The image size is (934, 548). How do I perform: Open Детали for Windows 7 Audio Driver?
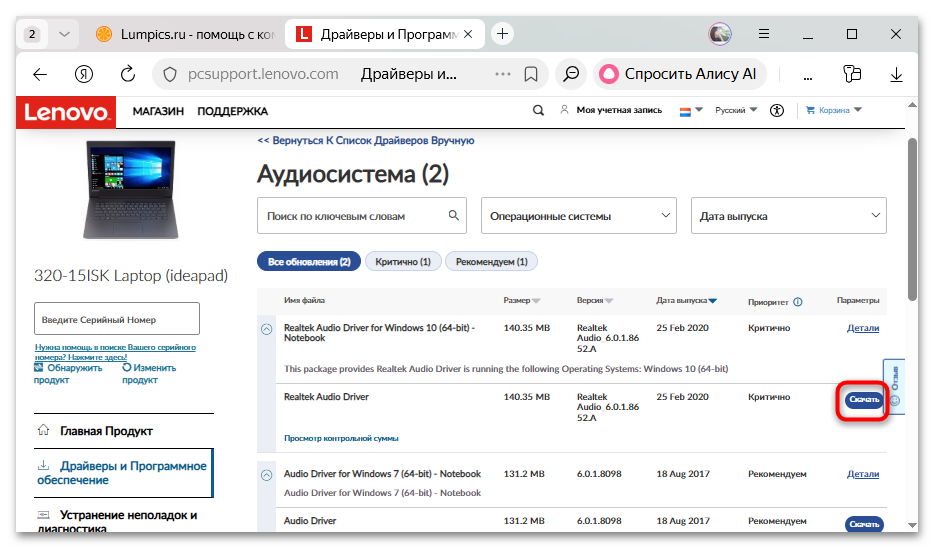[x=863, y=474]
